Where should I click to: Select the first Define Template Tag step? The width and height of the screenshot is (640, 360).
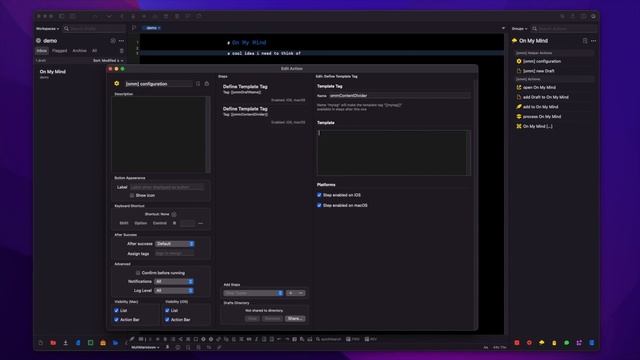[264, 93]
